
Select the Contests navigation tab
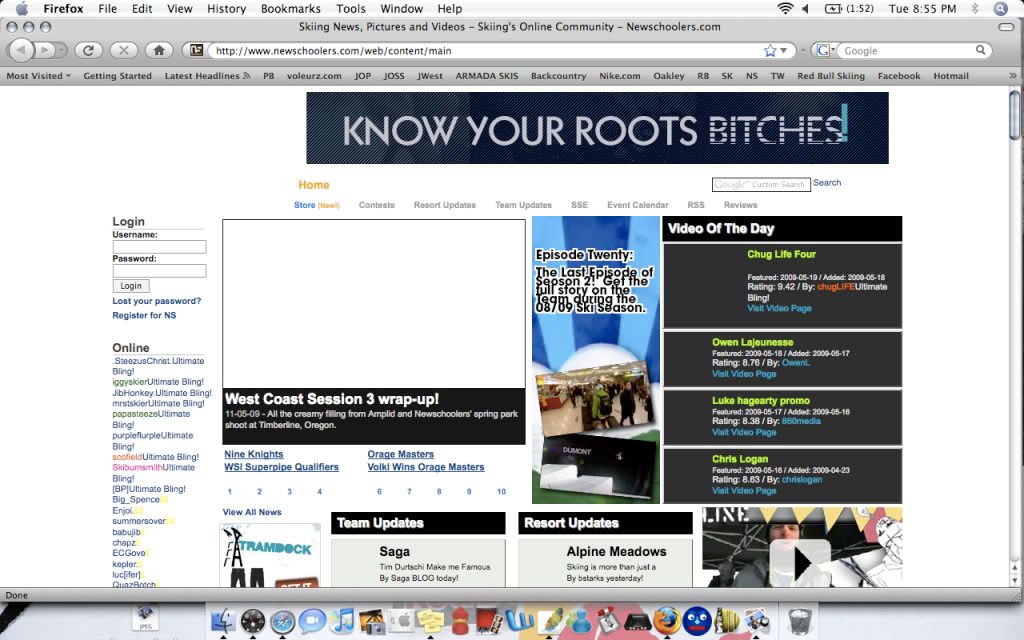click(377, 205)
